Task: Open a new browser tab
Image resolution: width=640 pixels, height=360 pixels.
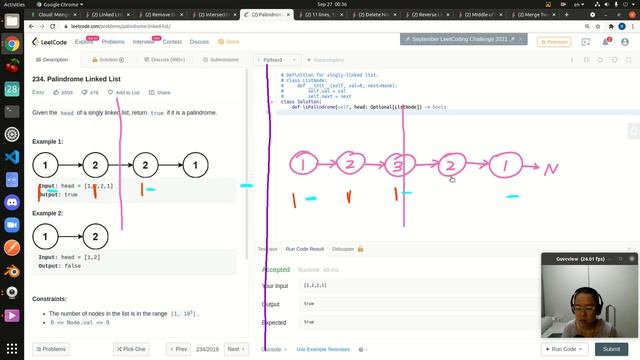Action: [567, 14]
